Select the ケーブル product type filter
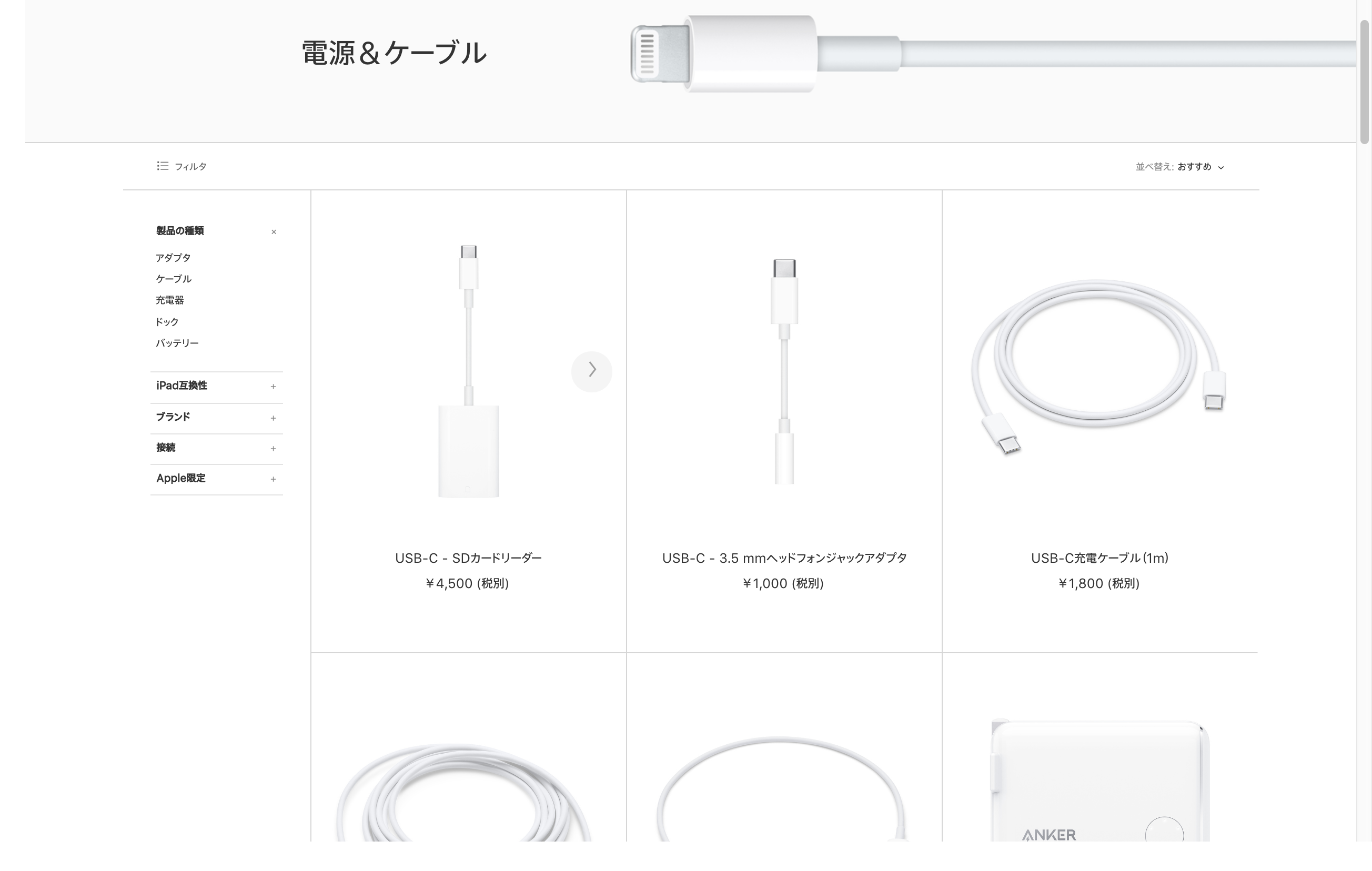This screenshot has width=1372, height=871. coord(174,279)
